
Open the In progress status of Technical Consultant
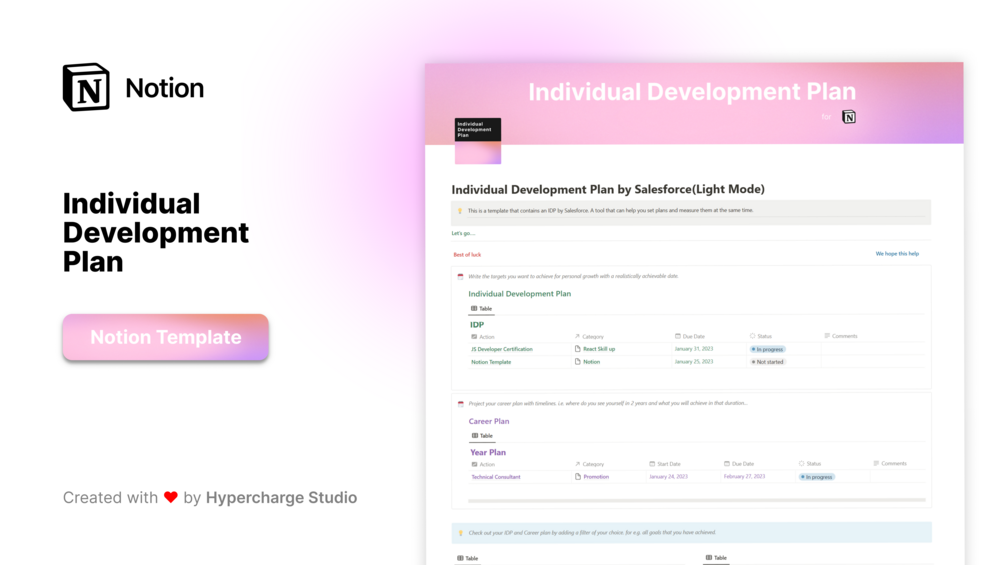coord(816,477)
